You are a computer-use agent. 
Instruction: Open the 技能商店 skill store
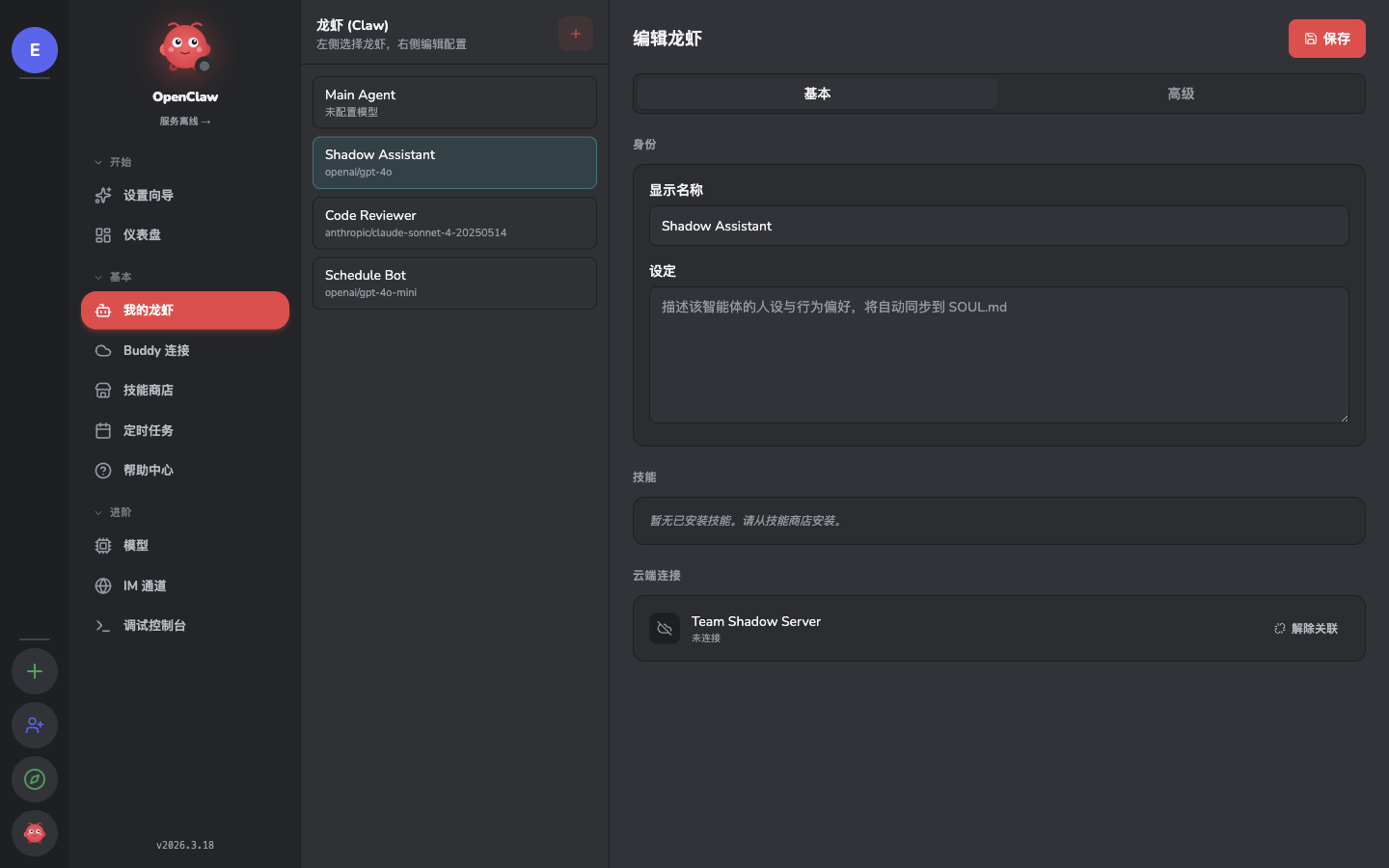click(x=148, y=390)
